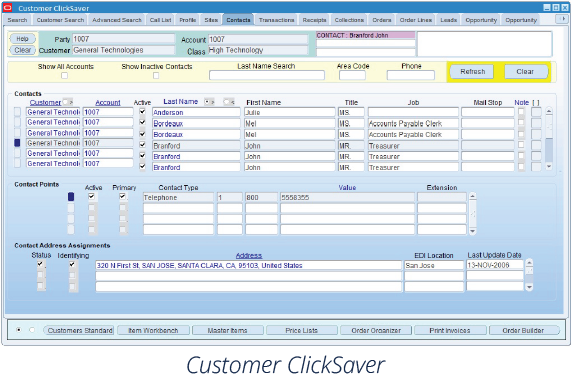
Task: Toggle Active checkbox on Telephone contact point
Action: (x=92, y=197)
